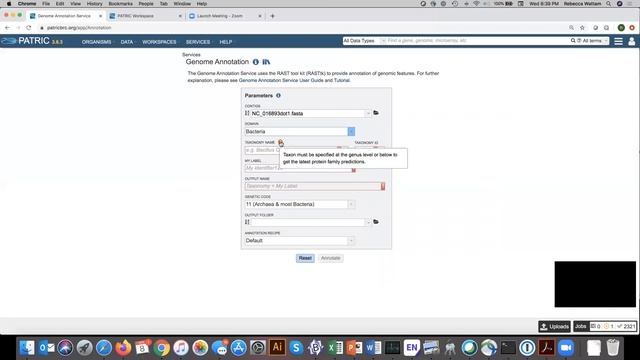Screen dimensions: 640x360
Task: Launch Adobe Illustrator from the Dock
Action: [x=277, y=347]
